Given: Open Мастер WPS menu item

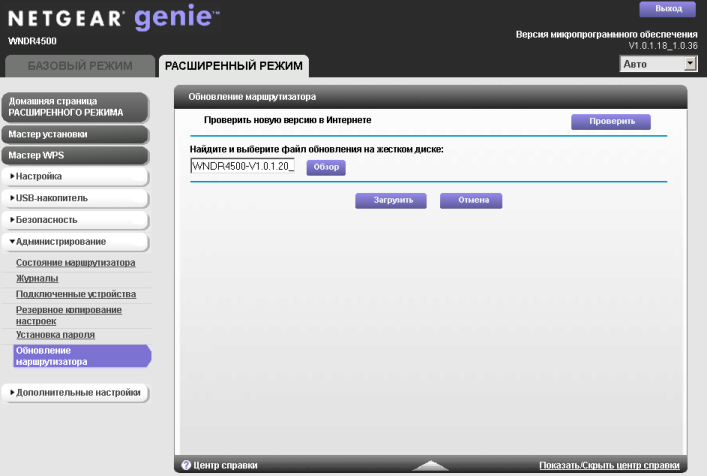Looking at the screenshot, I should pos(75,155).
